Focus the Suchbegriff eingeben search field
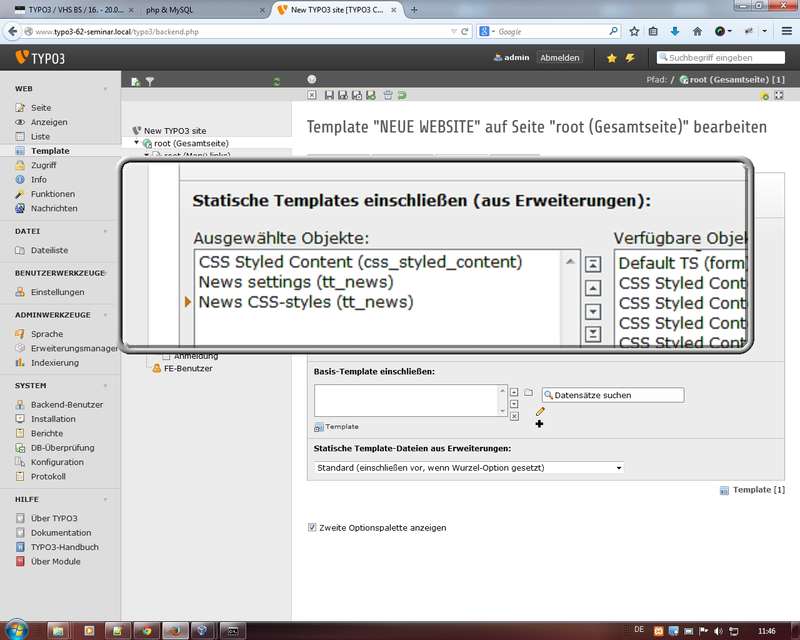The height and width of the screenshot is (640, 800). (x=720, y=58)
